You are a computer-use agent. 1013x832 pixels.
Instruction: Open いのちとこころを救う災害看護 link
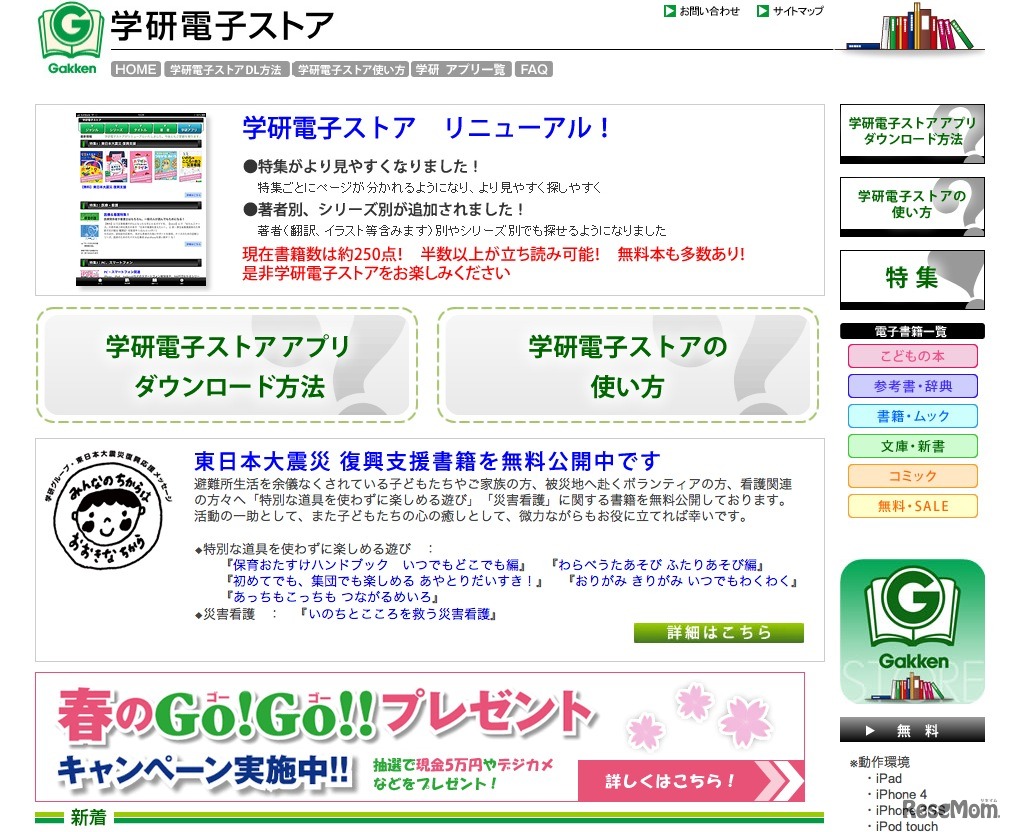pyautogui.click(x=399, y=614)
